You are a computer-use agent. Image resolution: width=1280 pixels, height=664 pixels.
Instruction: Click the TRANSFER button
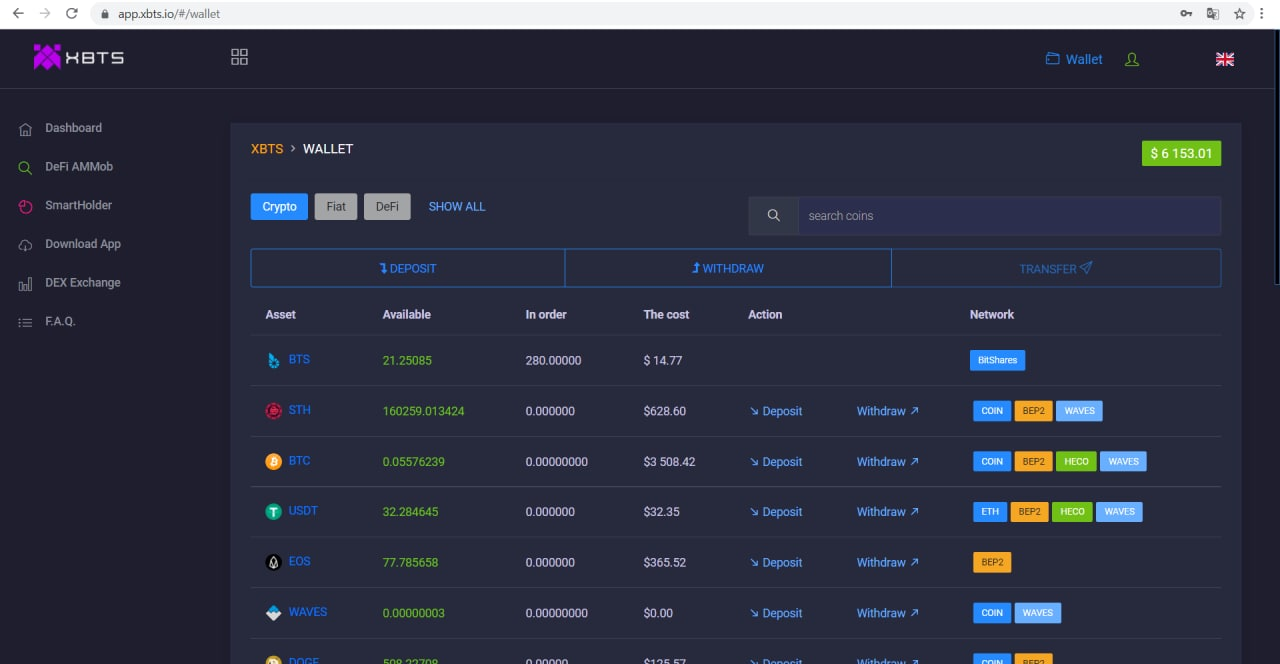pos(1056,268)
